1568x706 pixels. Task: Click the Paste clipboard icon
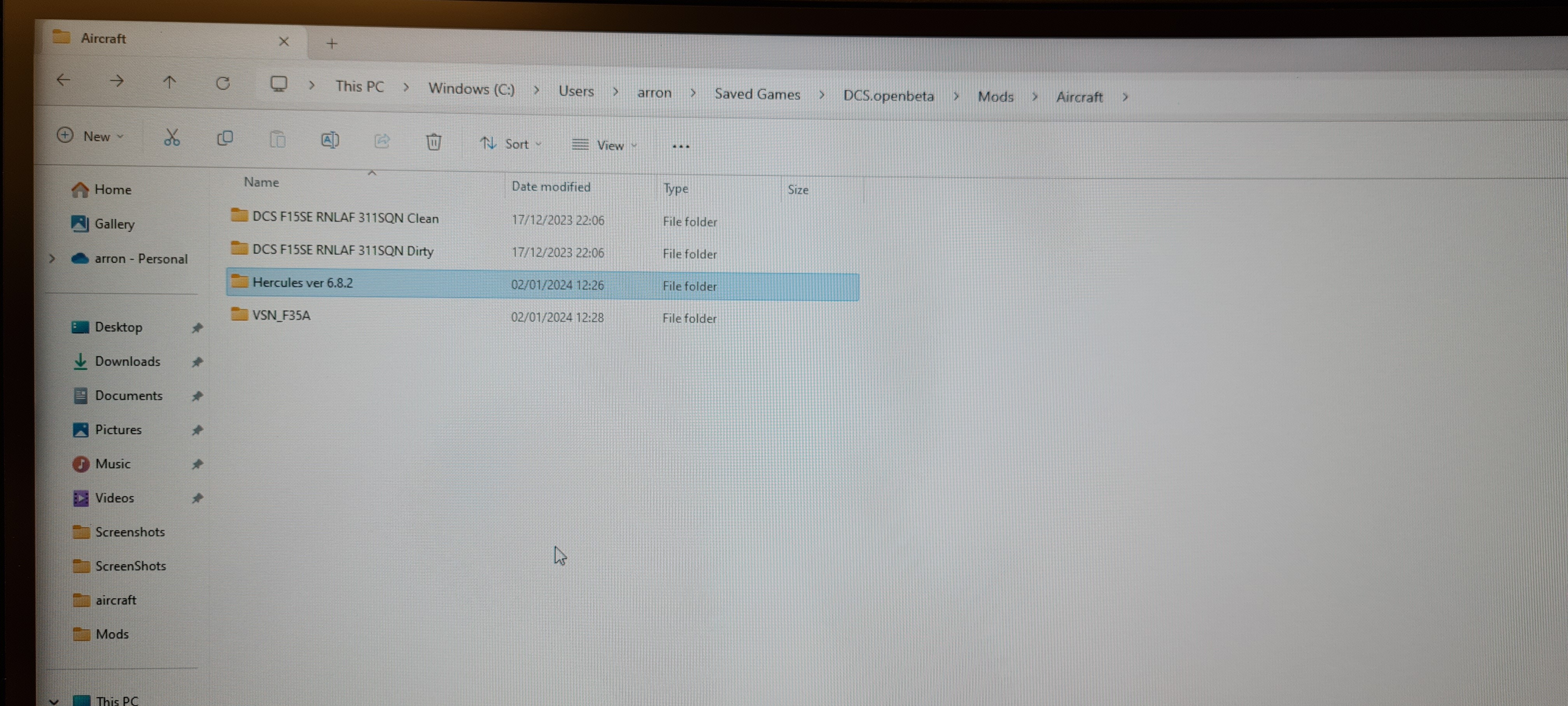tap(278, 140)
